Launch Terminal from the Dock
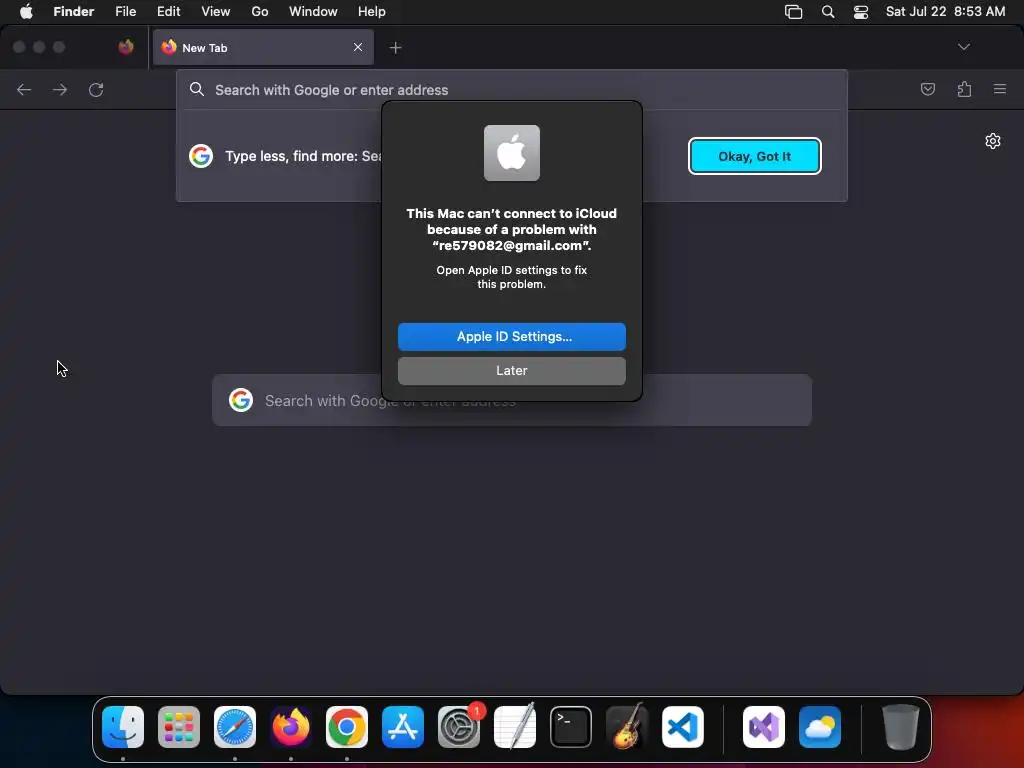1024x768 pixels. coord(571,727)
